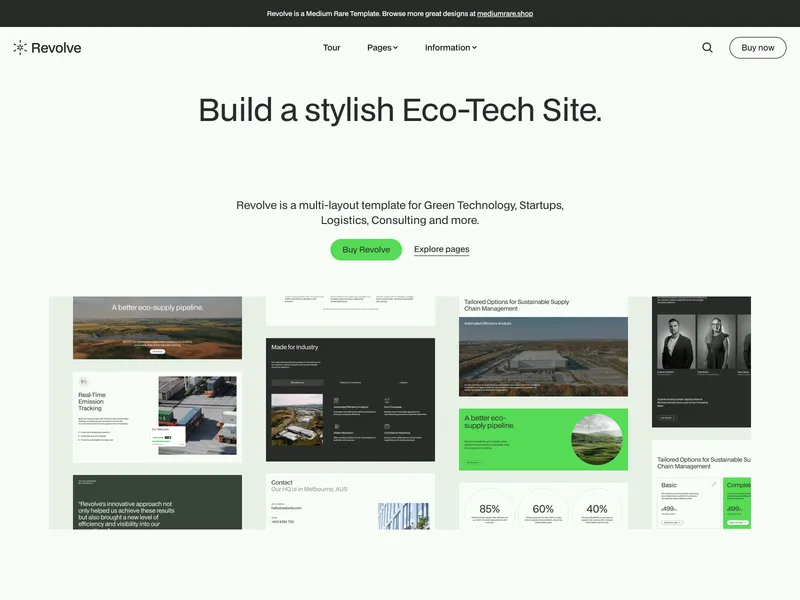800x600 pixels.
Task: Click 'Tailored Options for Sustainable Supply Chain Management' heading above warehouse
Action: pos(516,305)
